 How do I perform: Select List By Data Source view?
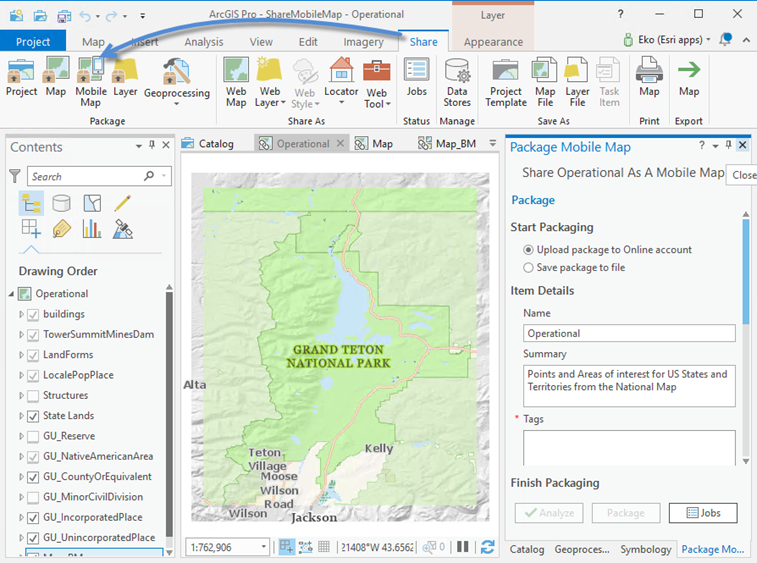[x=61, y=203]
